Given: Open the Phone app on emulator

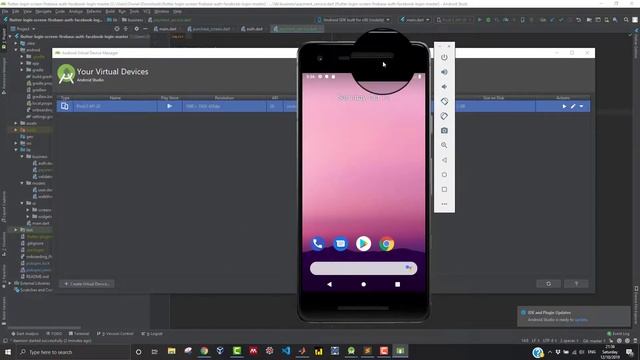Looking at the screenshot, I should tap(318, 244).
